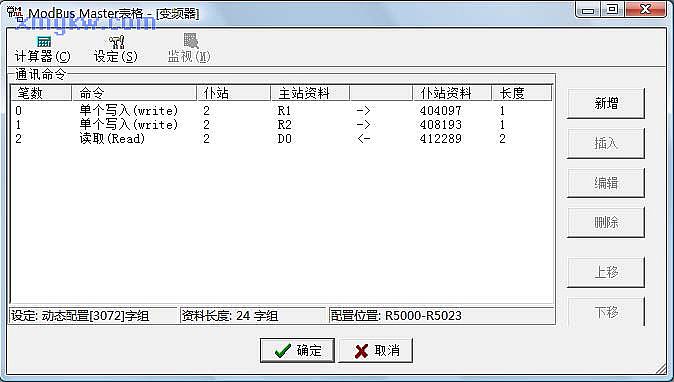The width and height of the screenshot is (674, 382).
Task: Open the 计算器(C) calculator tool
Action: point(43,50)
